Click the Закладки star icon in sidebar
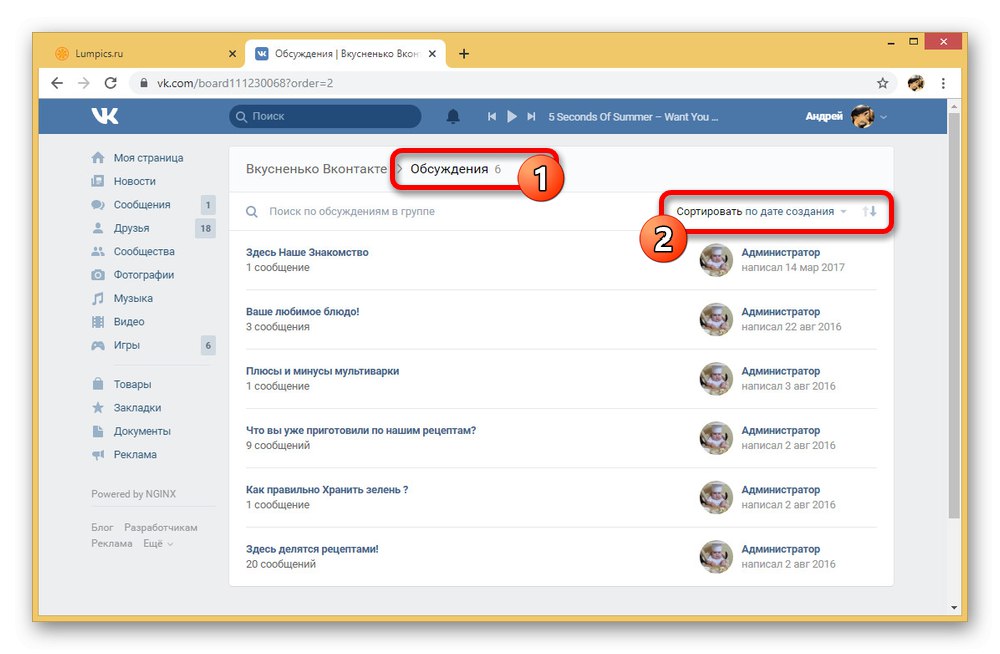 (98, 408)
